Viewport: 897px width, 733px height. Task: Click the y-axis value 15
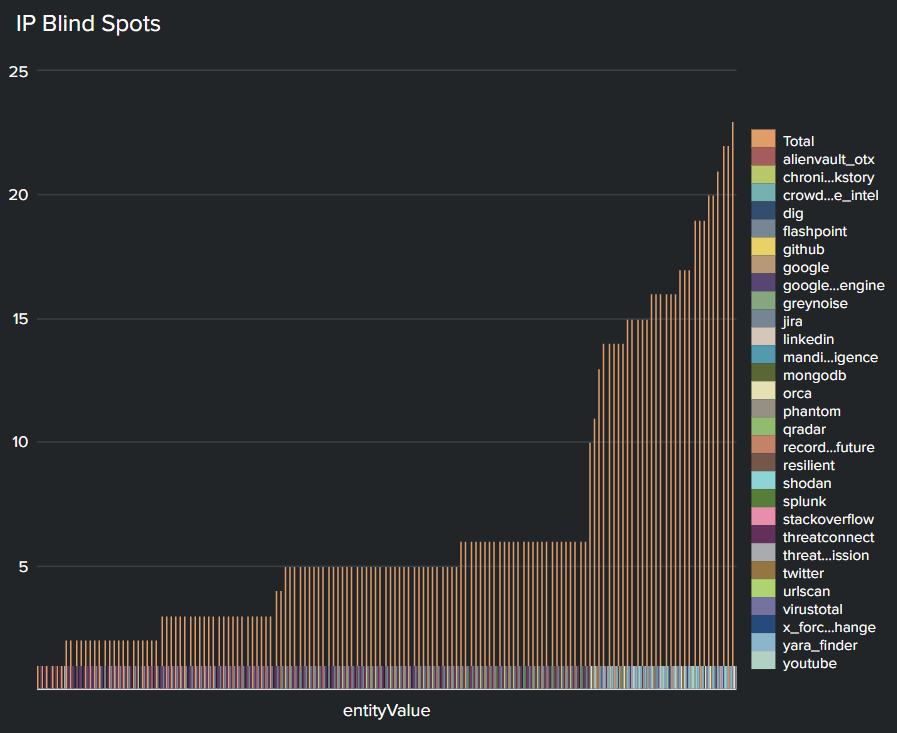(x=20, y=319)
